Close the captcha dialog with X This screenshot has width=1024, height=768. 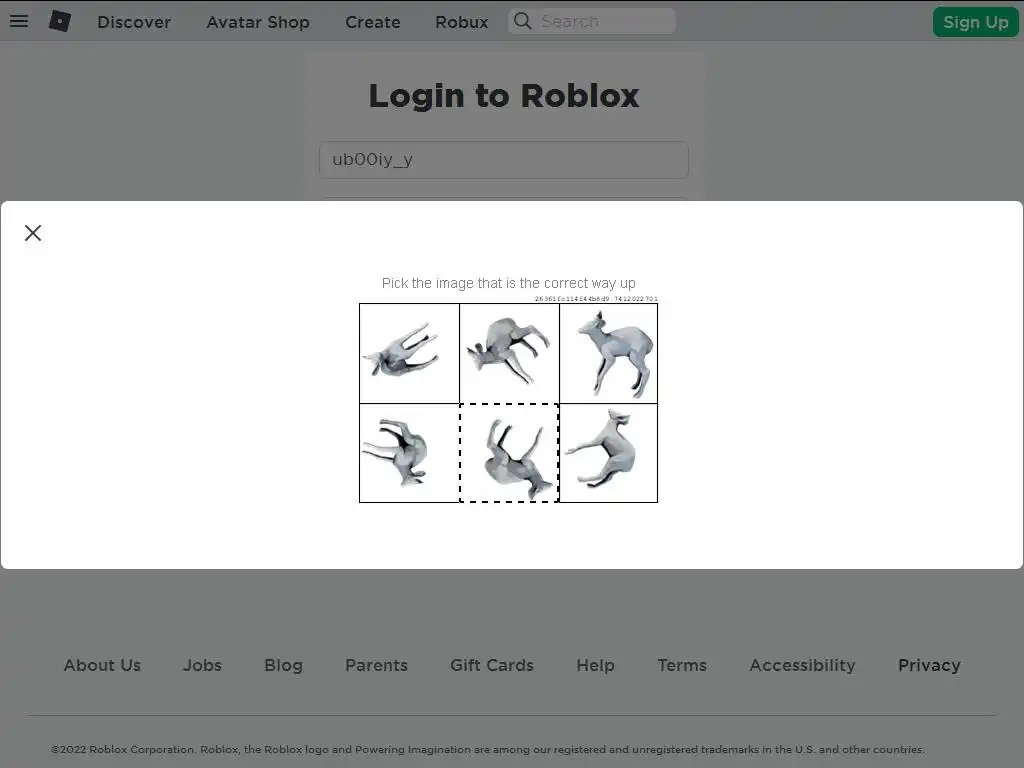point(33,233)
